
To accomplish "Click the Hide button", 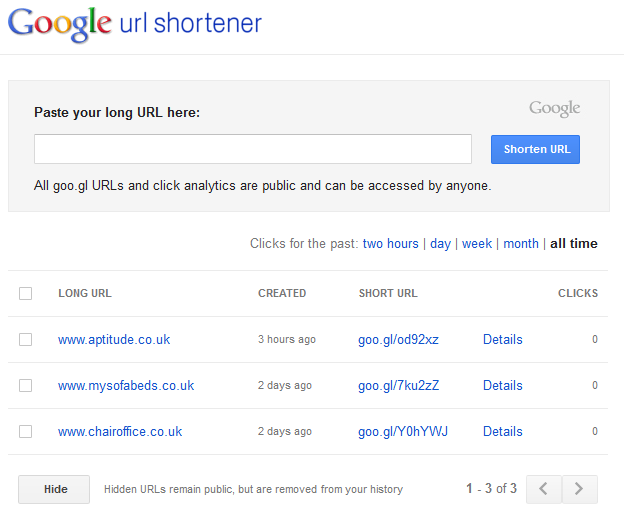I will point(54,489).
